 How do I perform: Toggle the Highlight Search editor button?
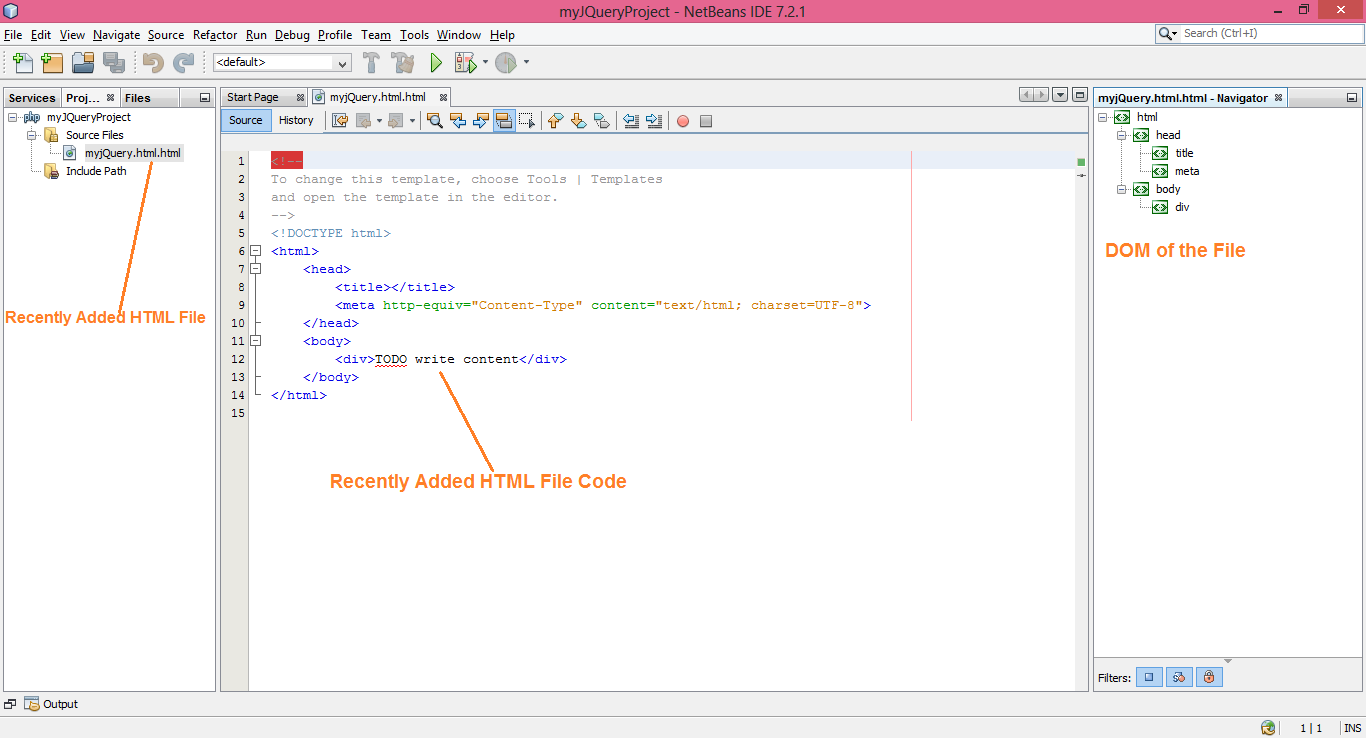pos(504,121)
